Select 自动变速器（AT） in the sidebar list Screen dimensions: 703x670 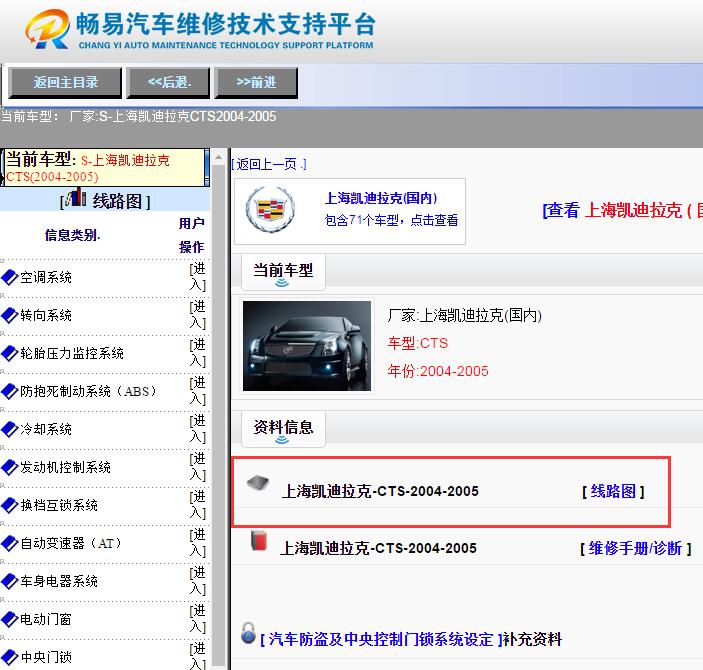(x=72, y=544)
